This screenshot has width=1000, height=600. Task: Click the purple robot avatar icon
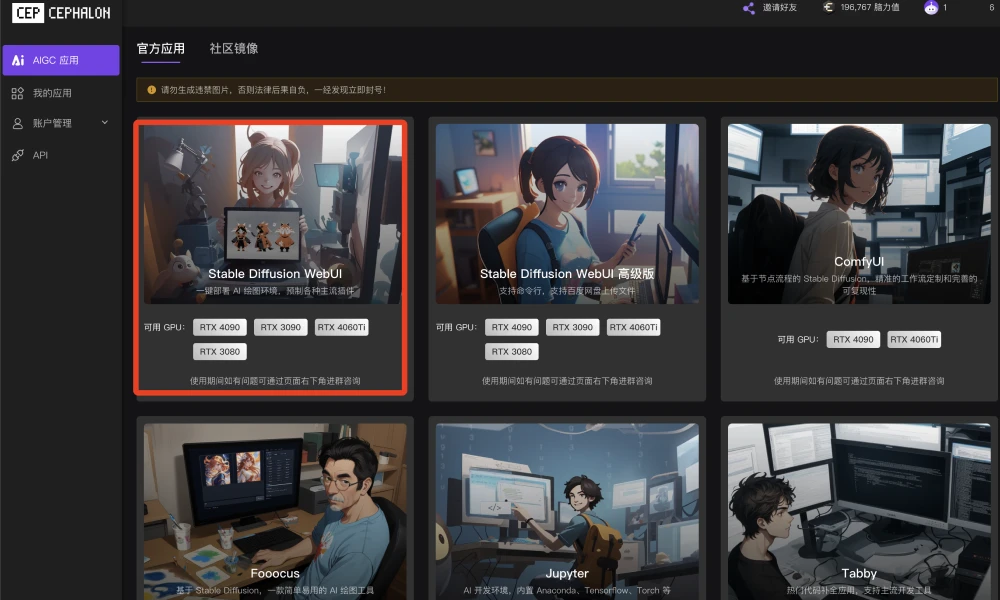[931, 8]
